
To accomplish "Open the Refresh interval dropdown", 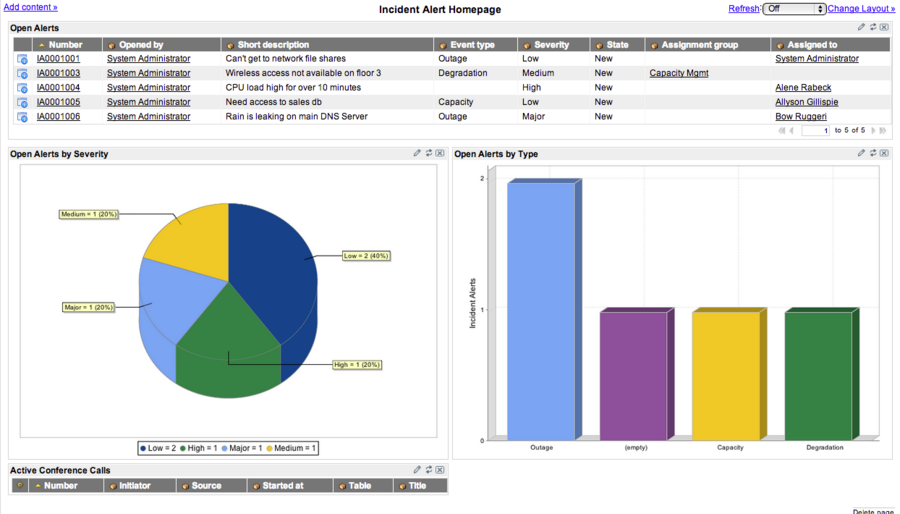I will click(794, 9).
